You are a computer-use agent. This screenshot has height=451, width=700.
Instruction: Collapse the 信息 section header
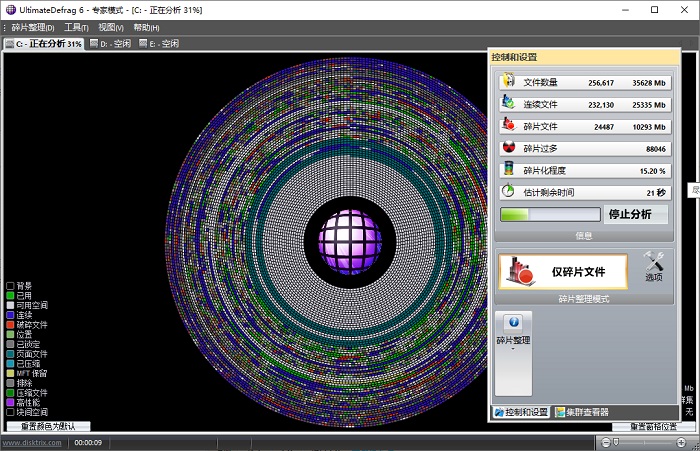pos(584,236)
